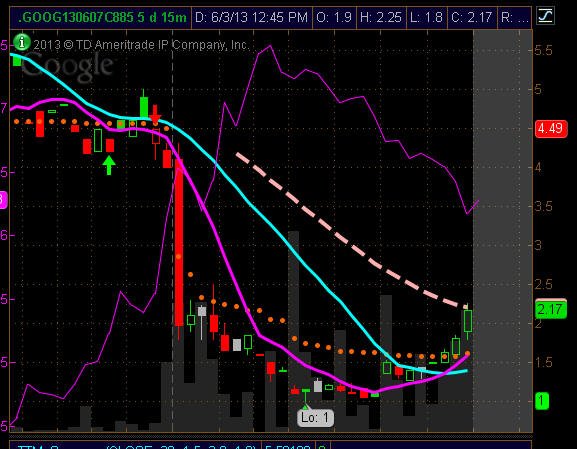
Task: Click the red down arrow signal
Action: (155, 115)
